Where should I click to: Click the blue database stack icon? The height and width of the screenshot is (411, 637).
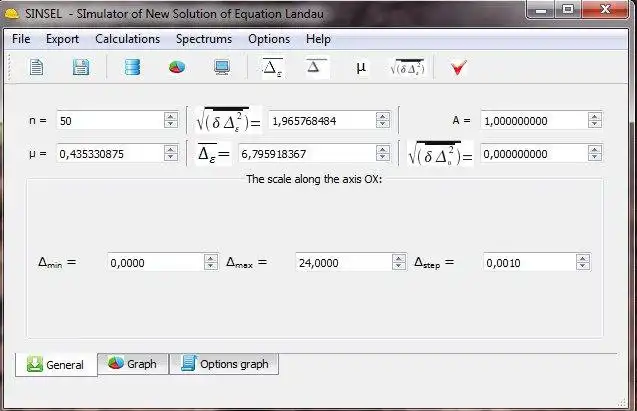tap(132, 67)
